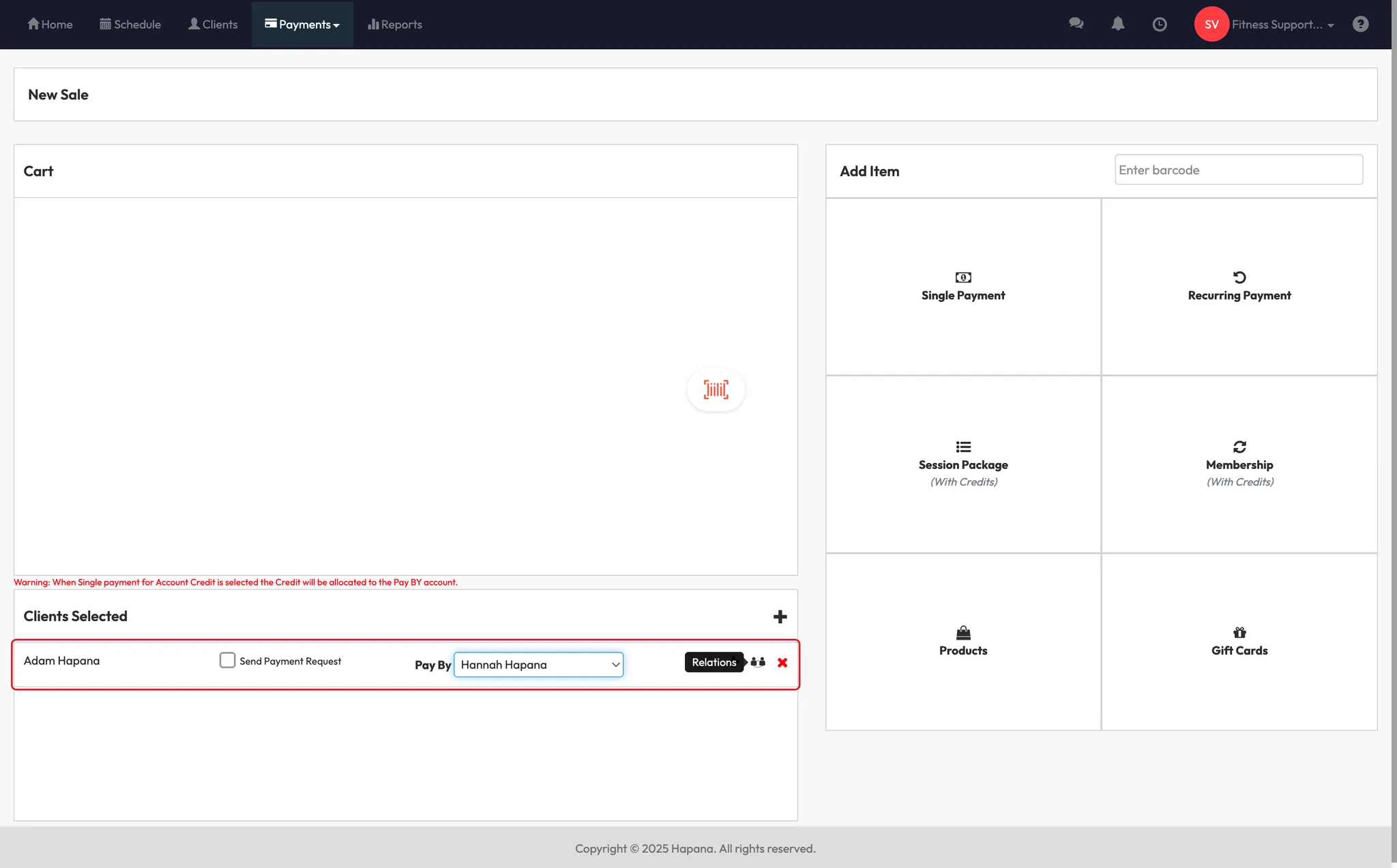Expand the Payments nav dropdown
Screen dimensions: 1397x868
(x=302, y=25)
